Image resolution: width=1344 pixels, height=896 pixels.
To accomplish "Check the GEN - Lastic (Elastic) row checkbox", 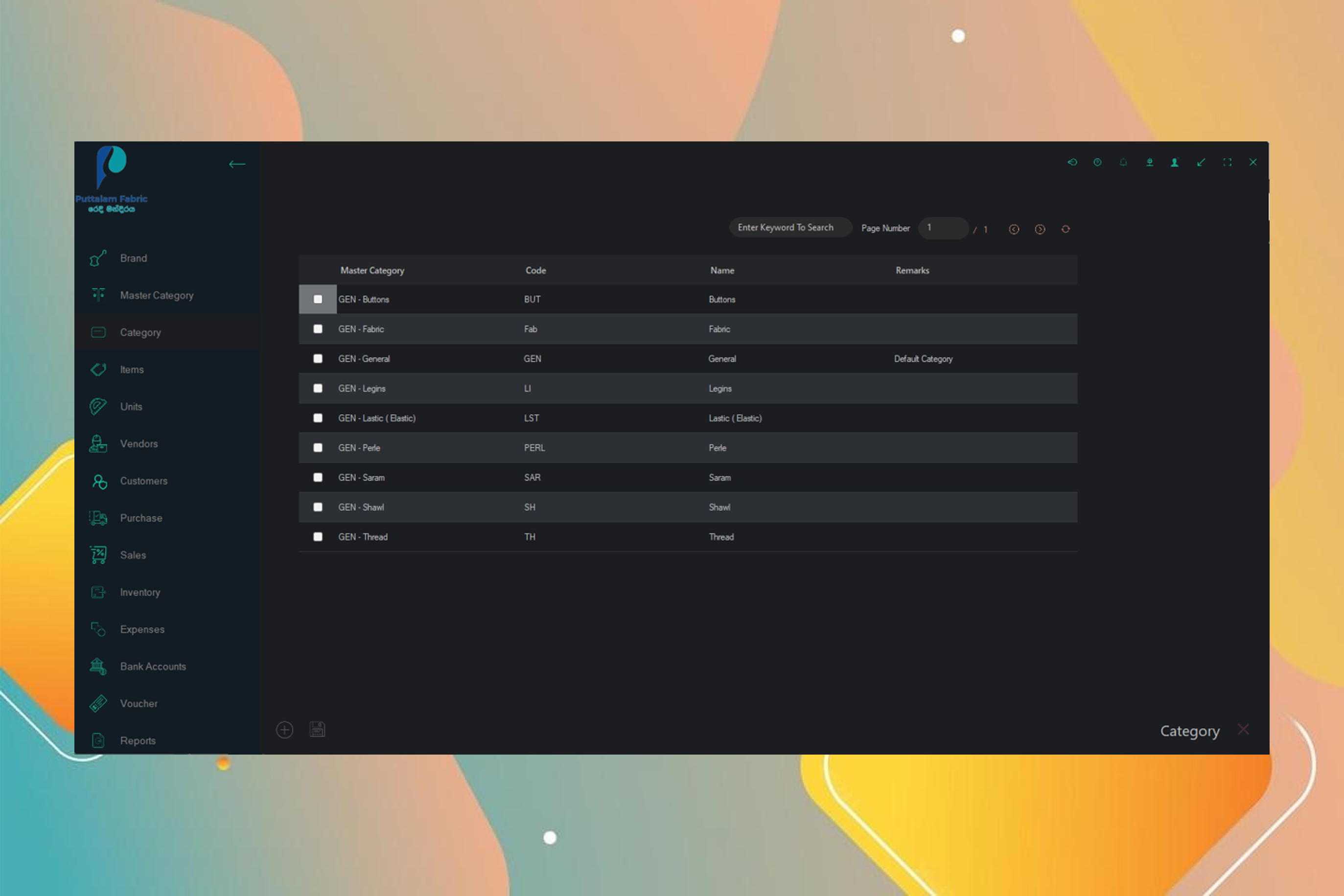I will click(x=318, y=418).
